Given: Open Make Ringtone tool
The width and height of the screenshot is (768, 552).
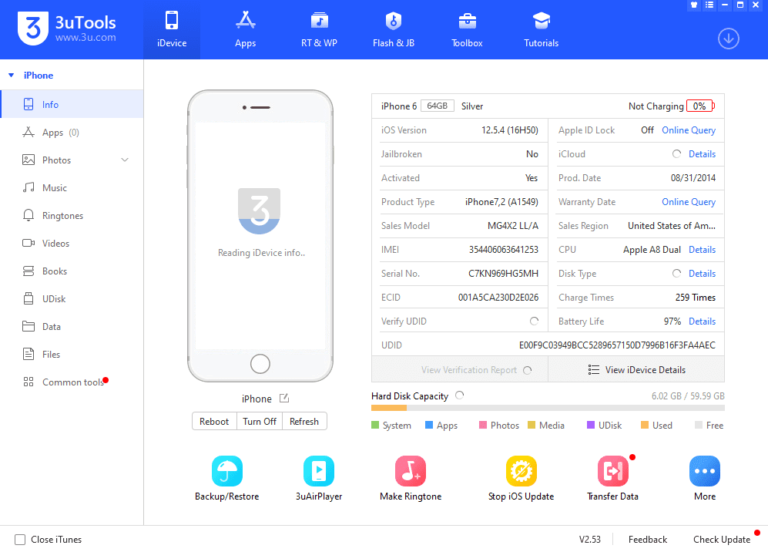Looking at the screenshot, I should tap(410, 479).
